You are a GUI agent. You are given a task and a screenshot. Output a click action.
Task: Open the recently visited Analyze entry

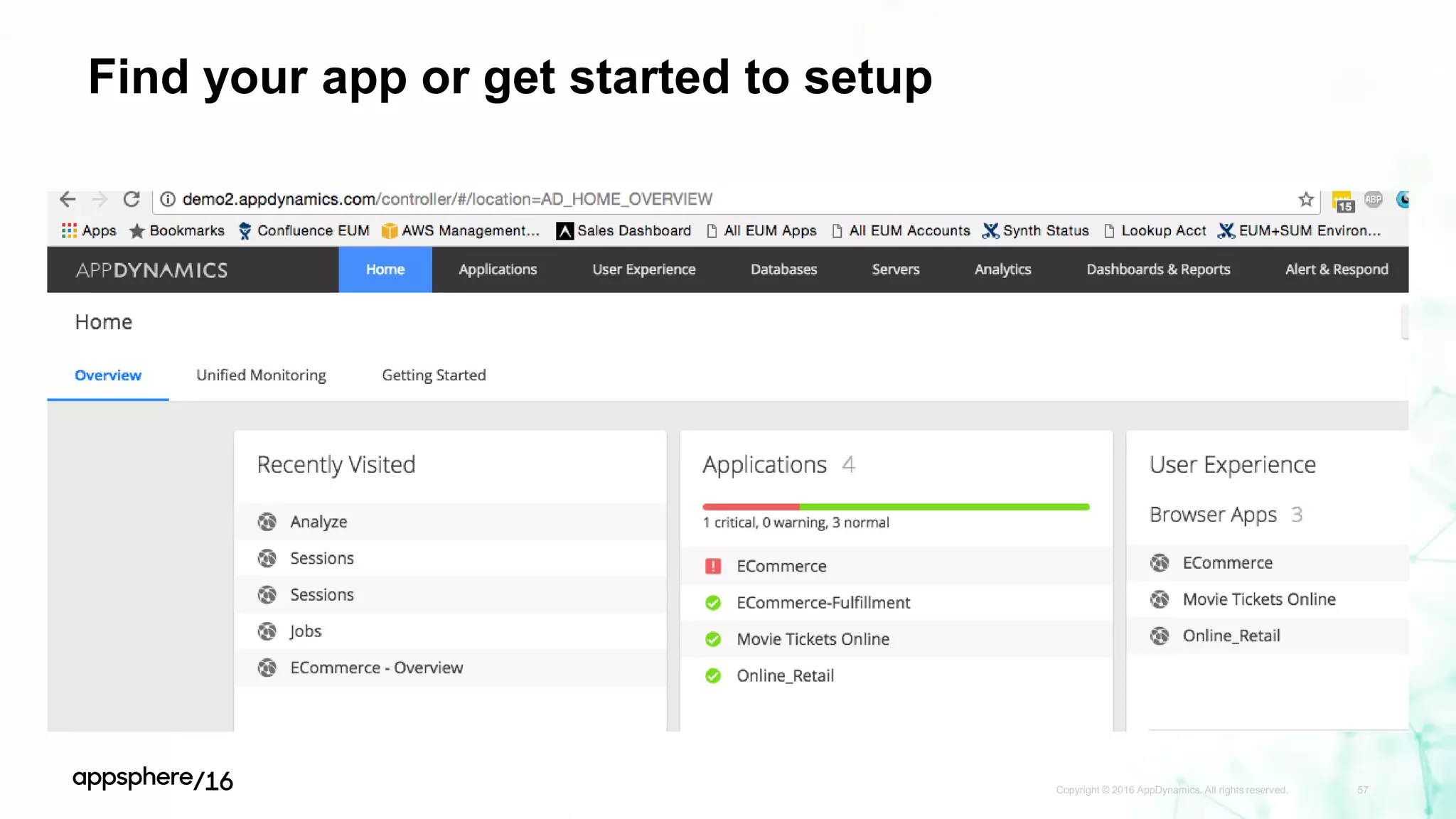[x=450, y=522]
